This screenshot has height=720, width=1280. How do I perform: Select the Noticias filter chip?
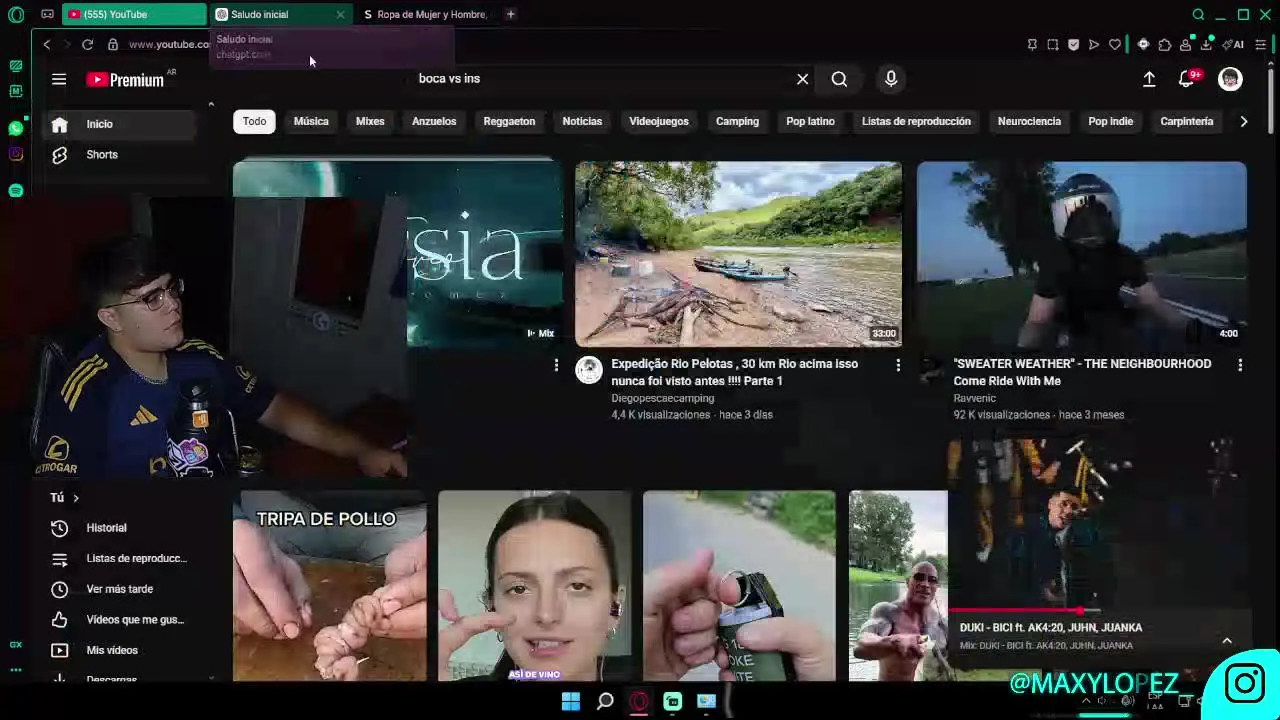tap(582, 121)
